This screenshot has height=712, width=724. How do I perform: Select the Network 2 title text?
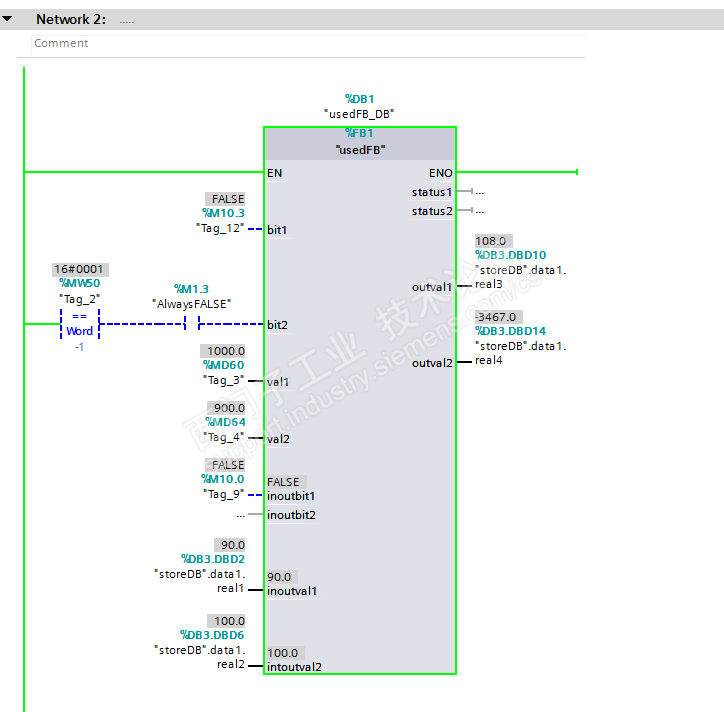(71, 19)
